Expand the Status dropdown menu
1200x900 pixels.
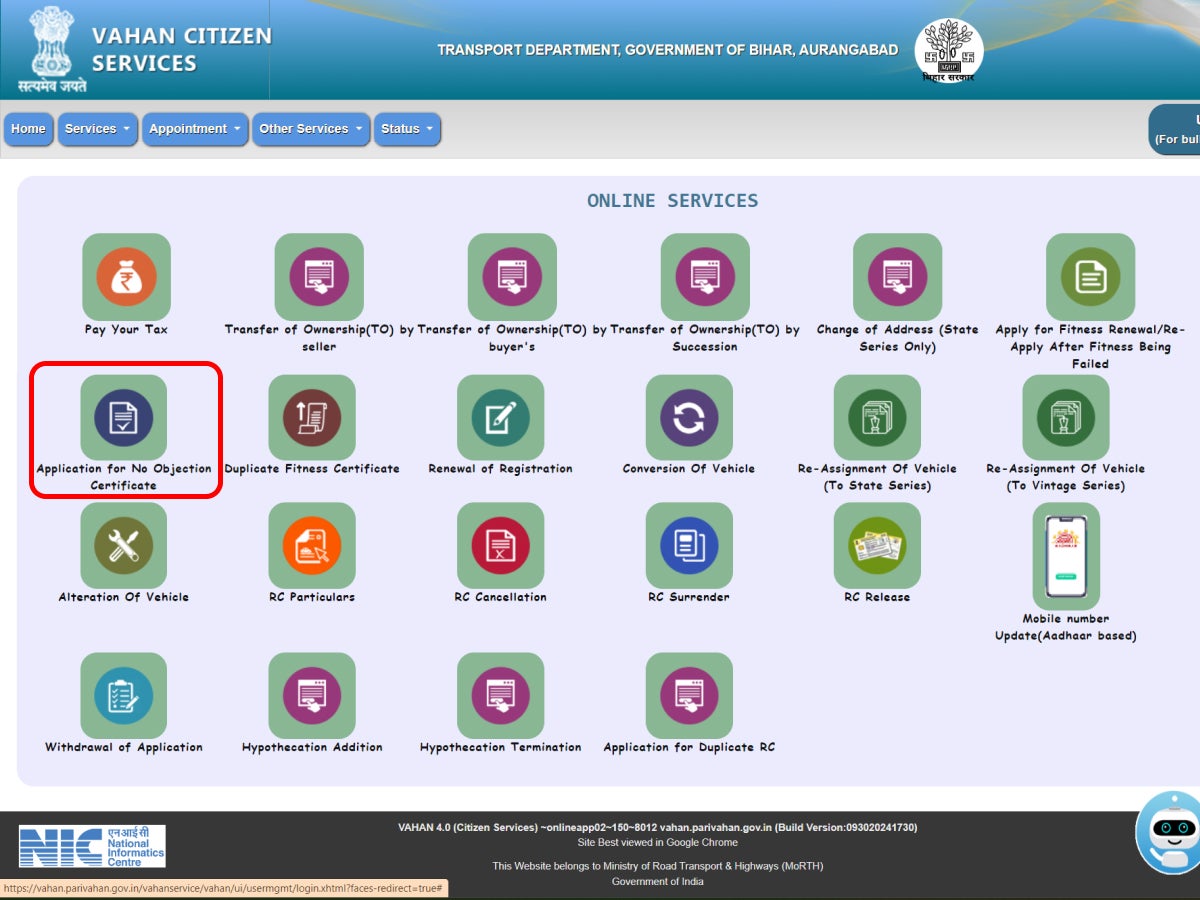(x=407, y=129)
